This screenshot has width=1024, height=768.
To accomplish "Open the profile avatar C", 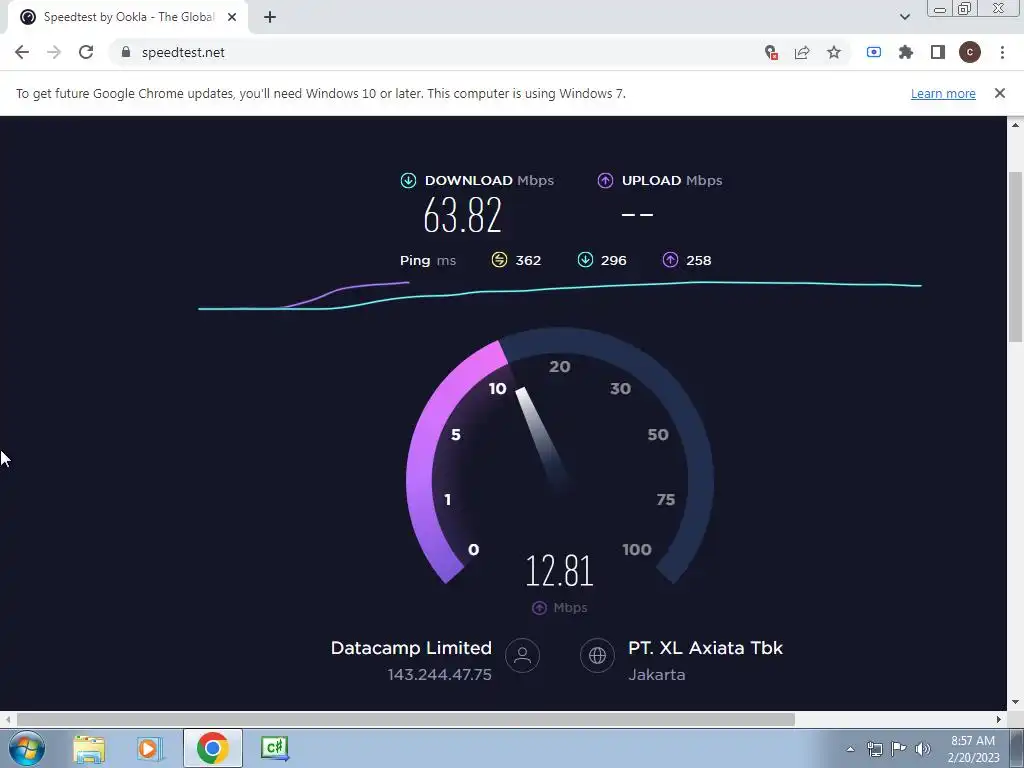I will tap(970, 52).
